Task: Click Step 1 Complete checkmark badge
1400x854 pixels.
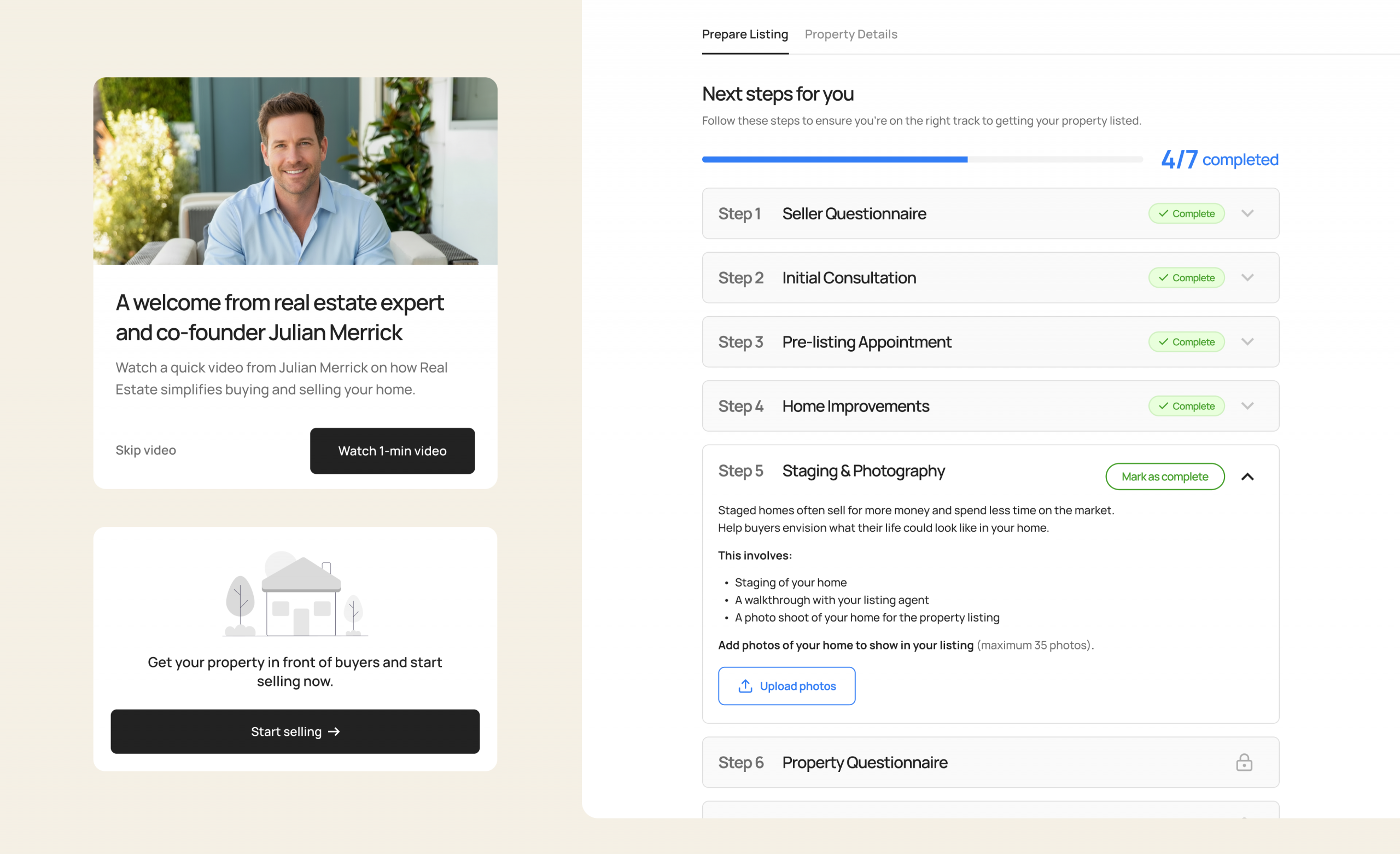Action: 1186,213
